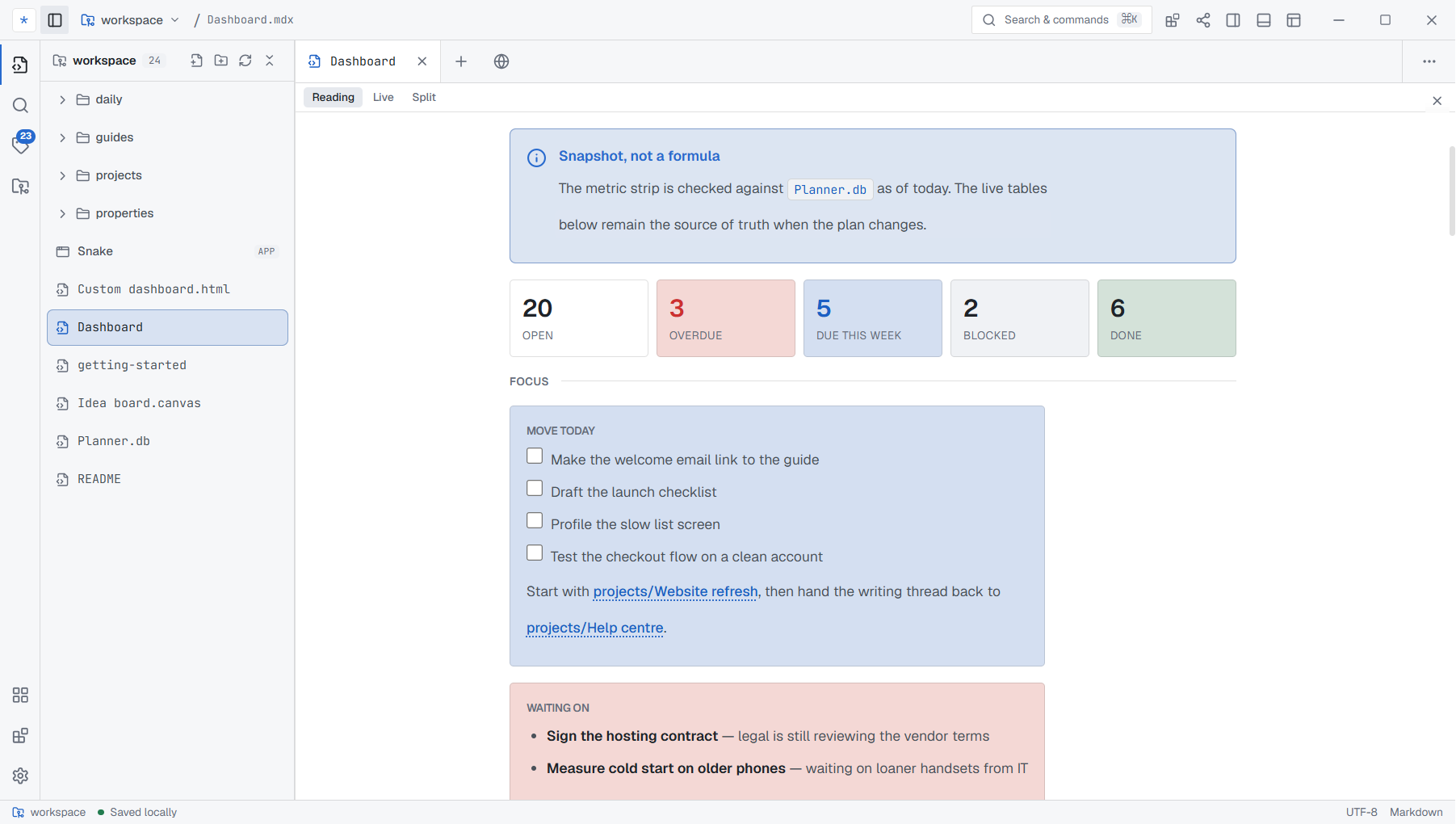Switch to Live view mode
The height and width of the screenshot is (824, 1456).
point(383,97)
